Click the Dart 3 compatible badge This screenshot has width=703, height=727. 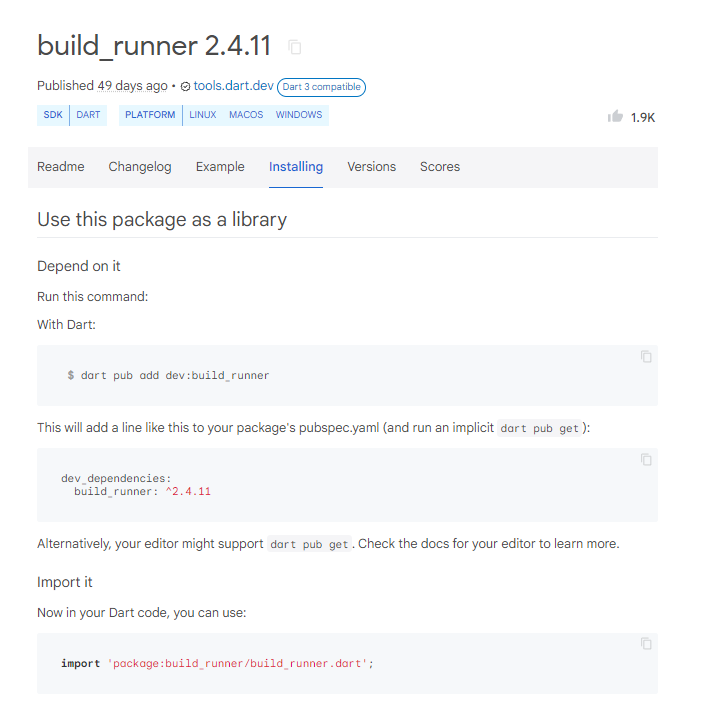(x=321, y=87)
